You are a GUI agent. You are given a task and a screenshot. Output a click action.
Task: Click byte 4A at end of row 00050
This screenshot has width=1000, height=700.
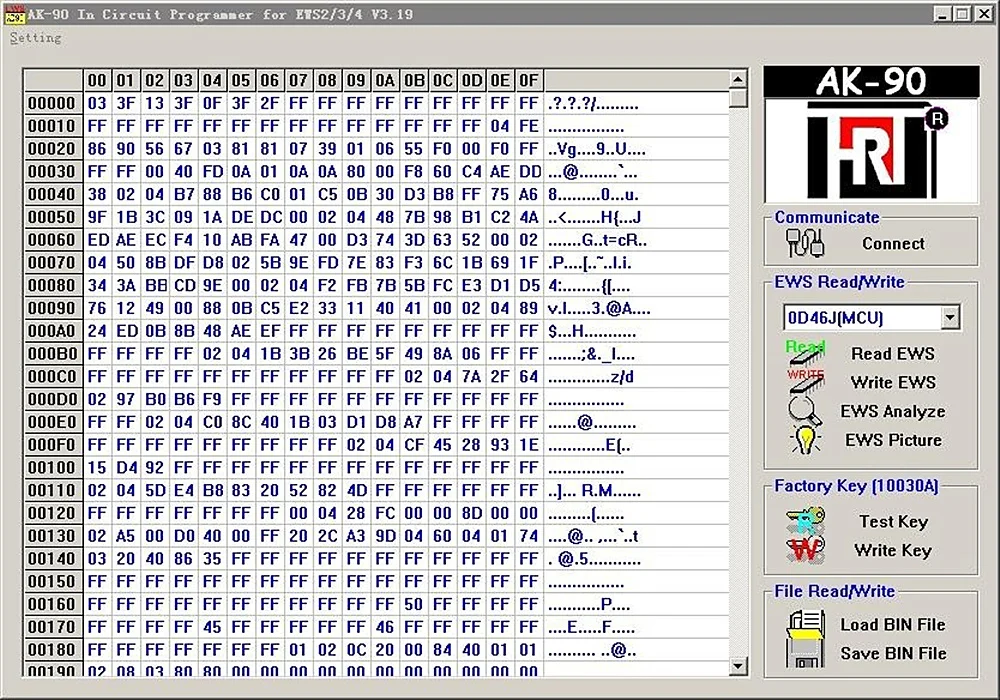(529, 217)
